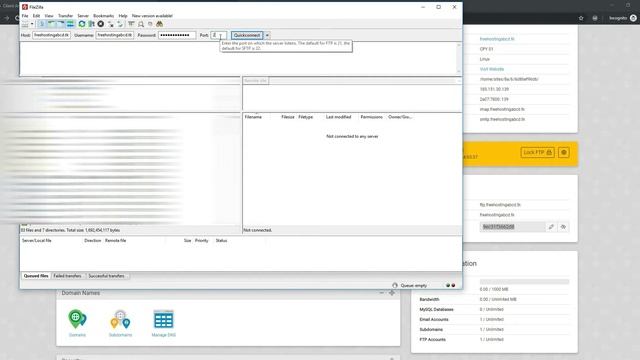Click Lock FTP button in browser page
Image resolution: width=640 pixels, height=360 pixels.
538,153
